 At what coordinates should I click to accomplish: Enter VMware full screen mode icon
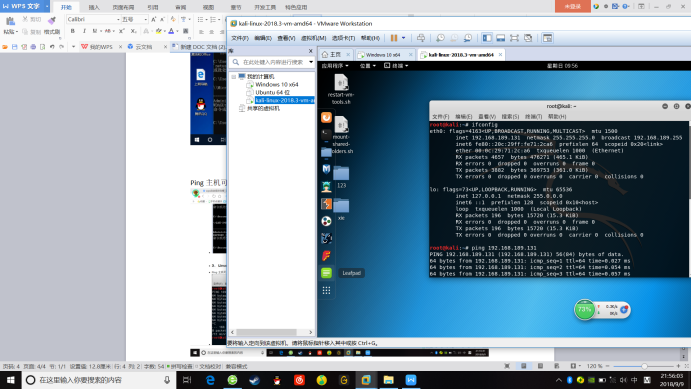pos(514,38)
